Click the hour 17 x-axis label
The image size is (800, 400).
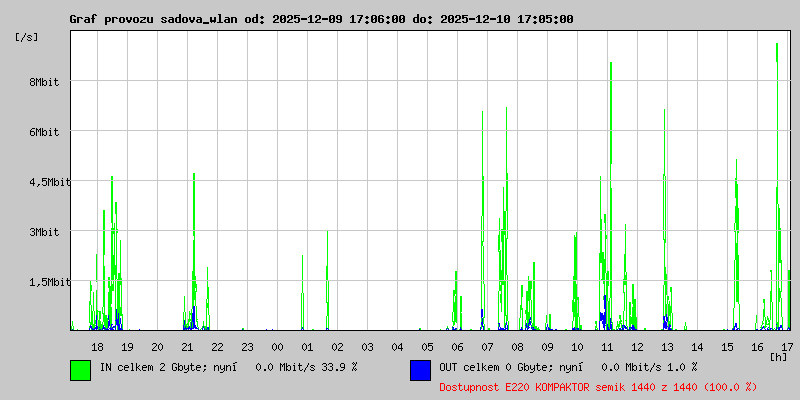pyautogui.click(x=787, y=347)
